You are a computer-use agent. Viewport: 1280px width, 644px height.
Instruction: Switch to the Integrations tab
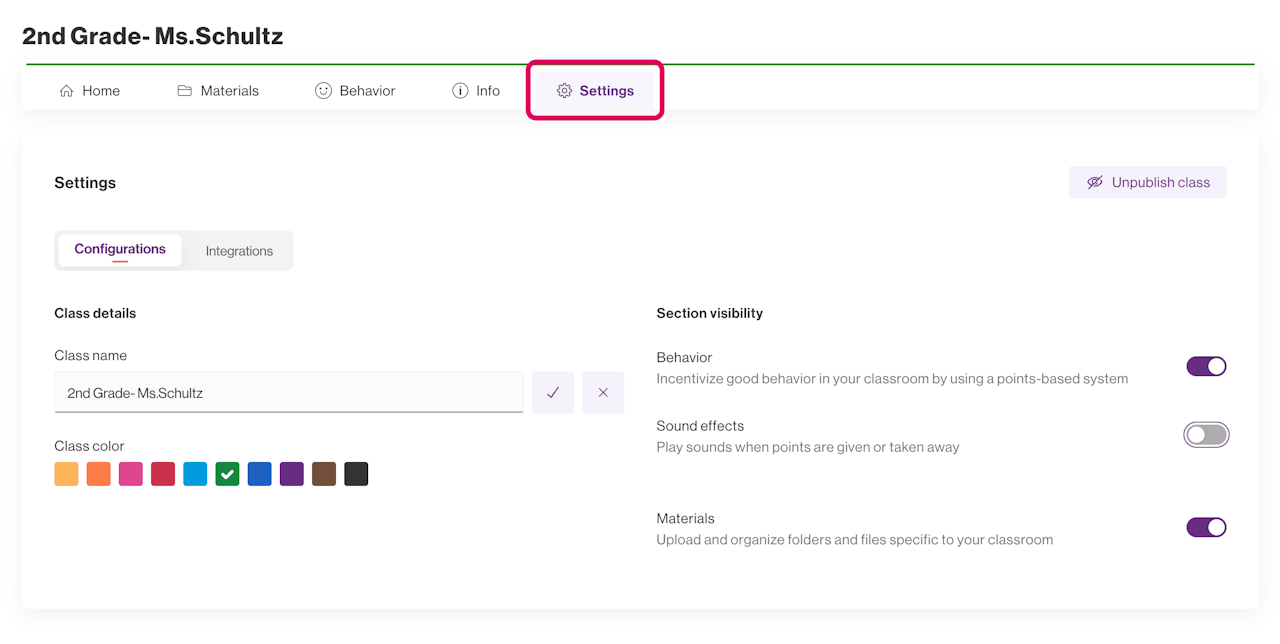point(239,251)
